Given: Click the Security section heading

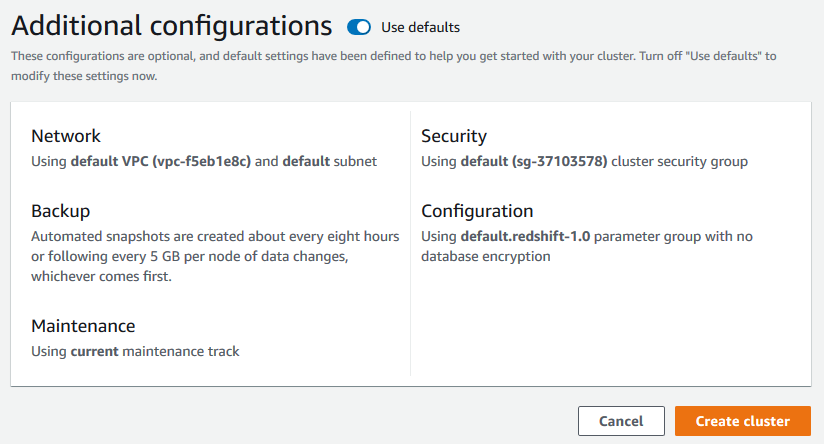Looking at the screenshot, I should coord(454,136).
